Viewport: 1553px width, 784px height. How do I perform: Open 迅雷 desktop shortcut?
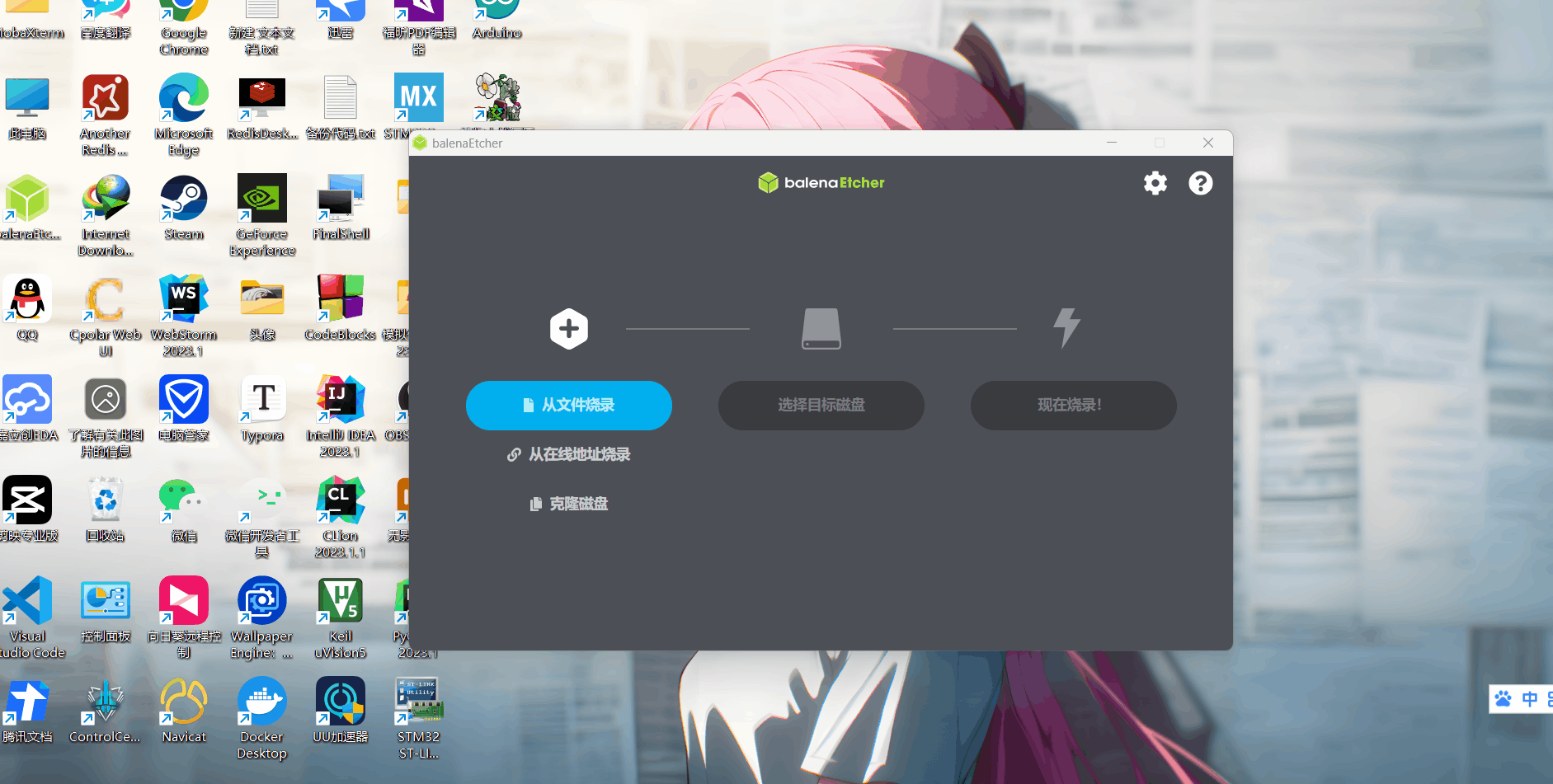[x=341, y=18]
